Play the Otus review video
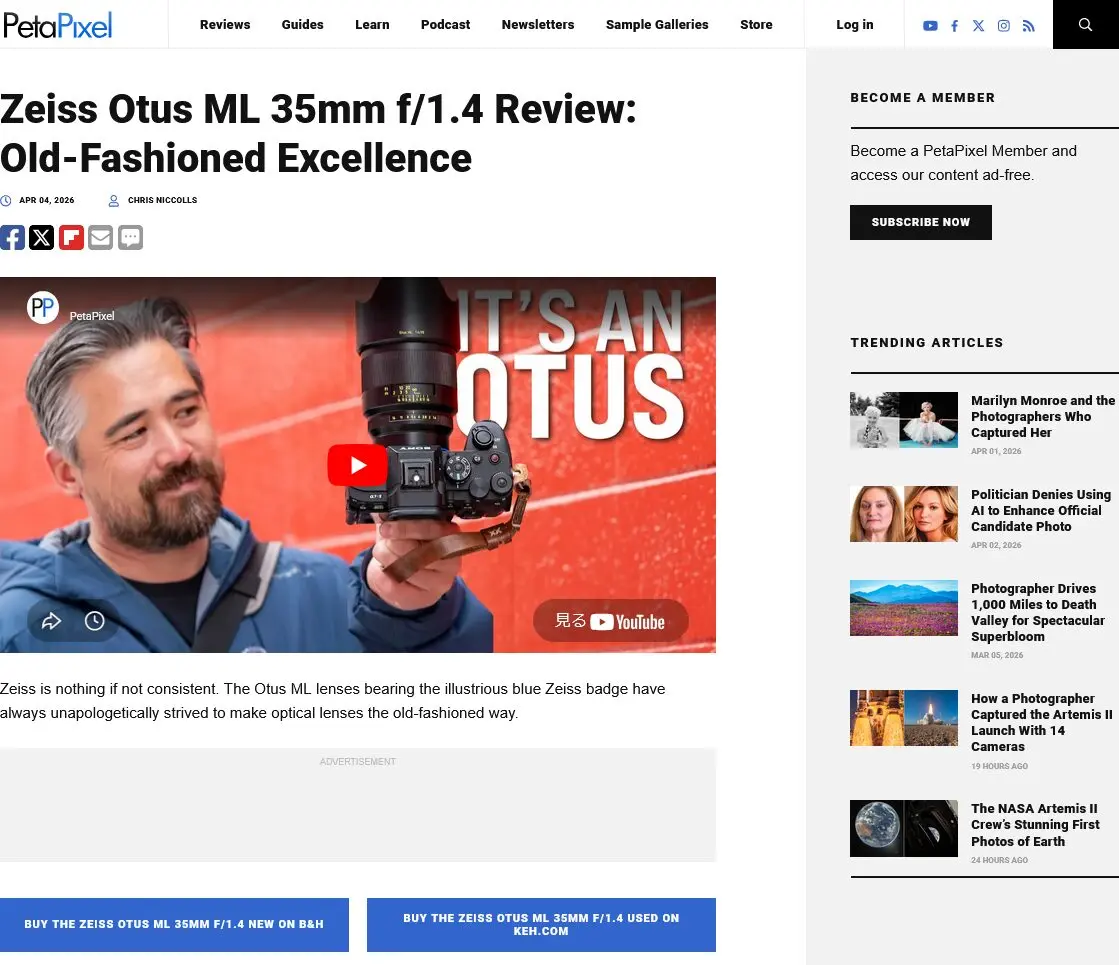 pos(357,465)
